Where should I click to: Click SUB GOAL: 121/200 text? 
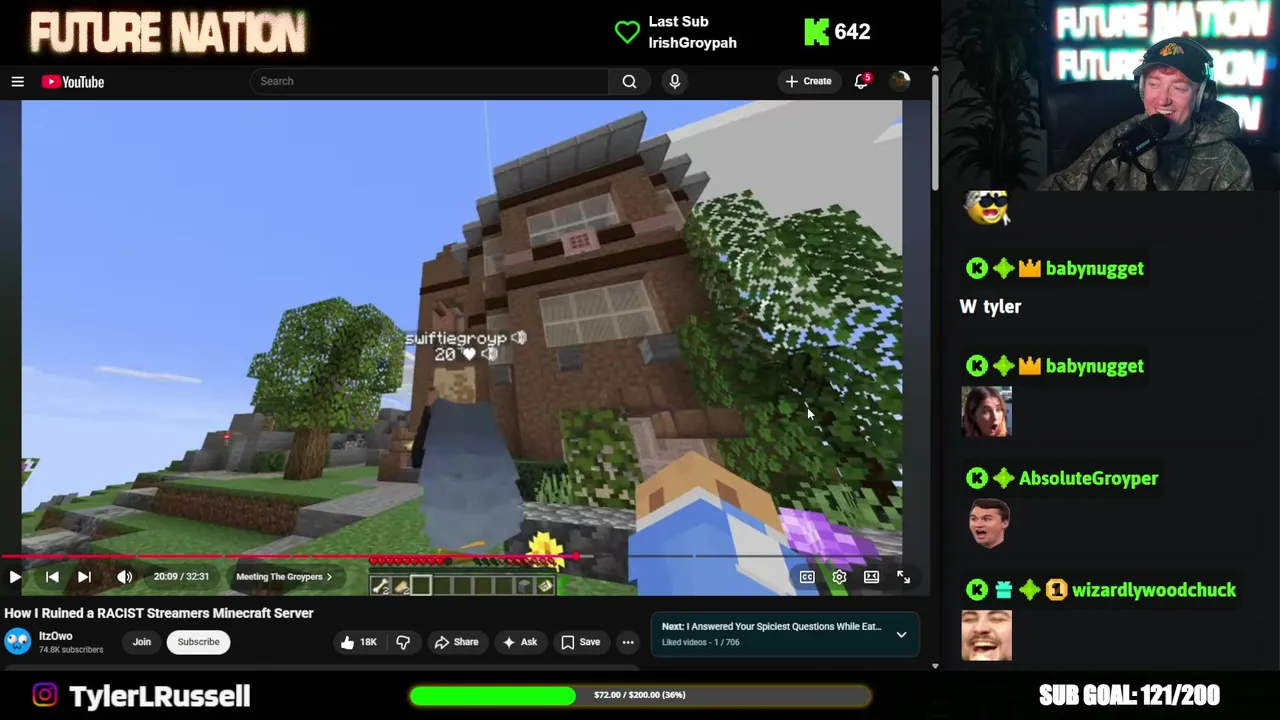[1129, 695]
